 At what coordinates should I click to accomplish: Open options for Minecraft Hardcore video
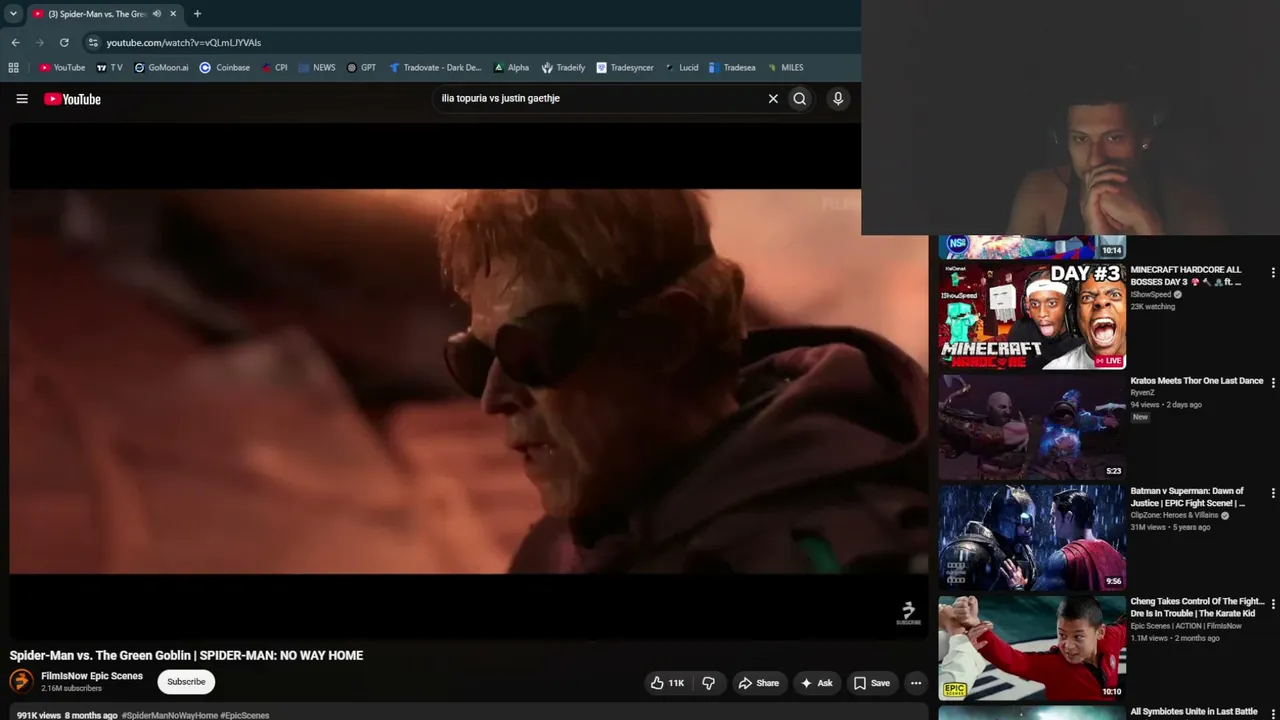[1273, 272]
